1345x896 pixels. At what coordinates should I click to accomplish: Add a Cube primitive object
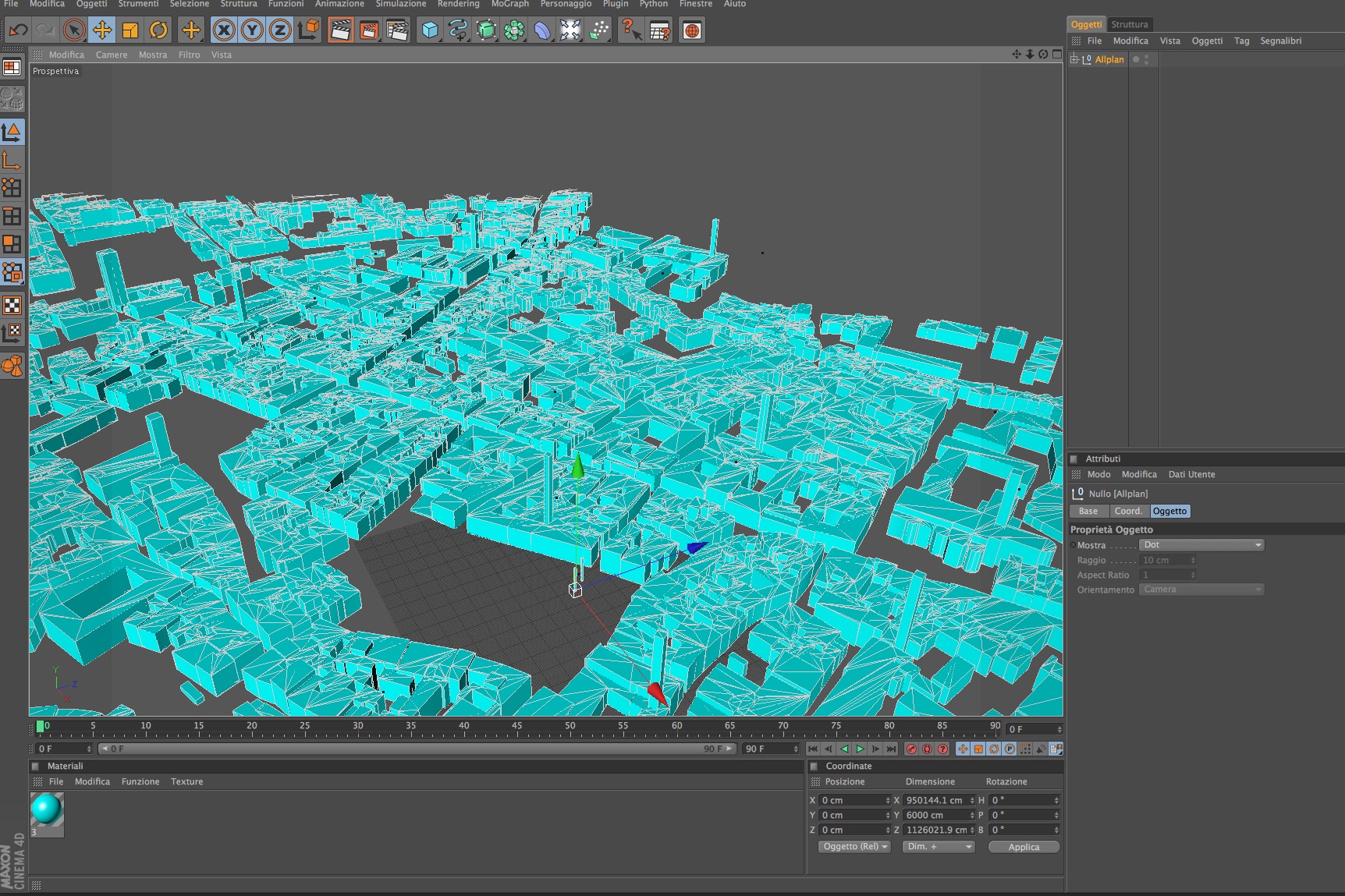(x=430, y=30)
